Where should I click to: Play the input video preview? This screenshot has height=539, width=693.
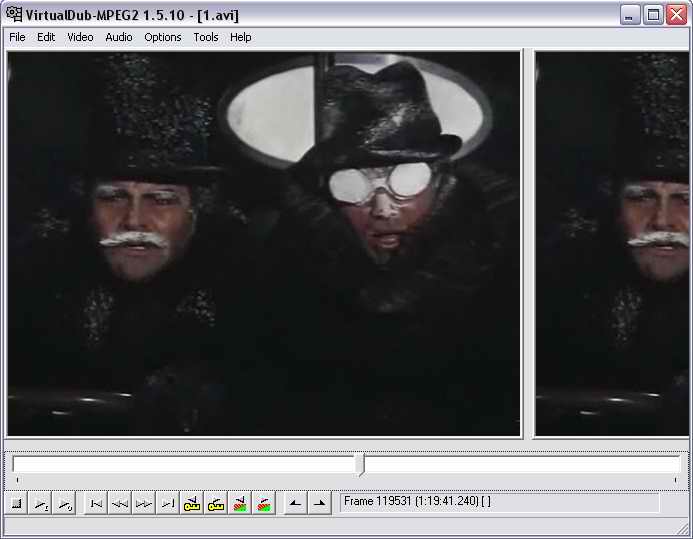tap(41, 504)
